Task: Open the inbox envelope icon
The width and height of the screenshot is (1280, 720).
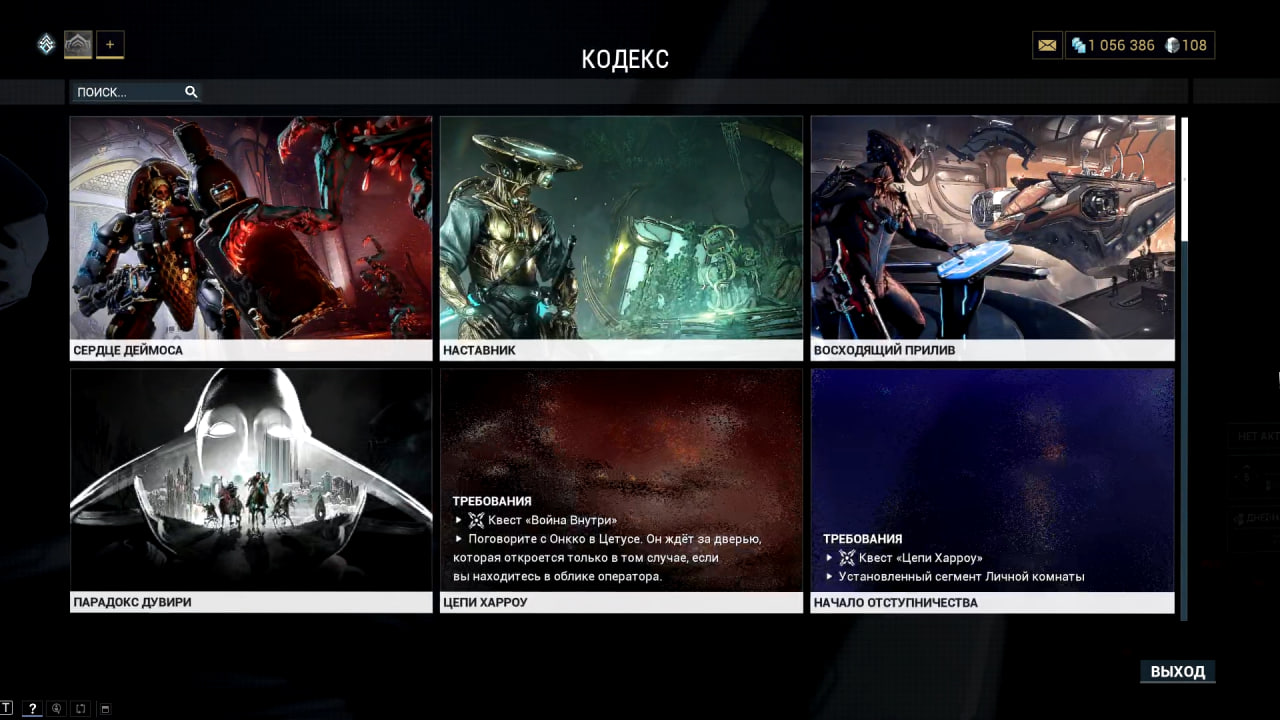Action: [x=1047, y=45]
